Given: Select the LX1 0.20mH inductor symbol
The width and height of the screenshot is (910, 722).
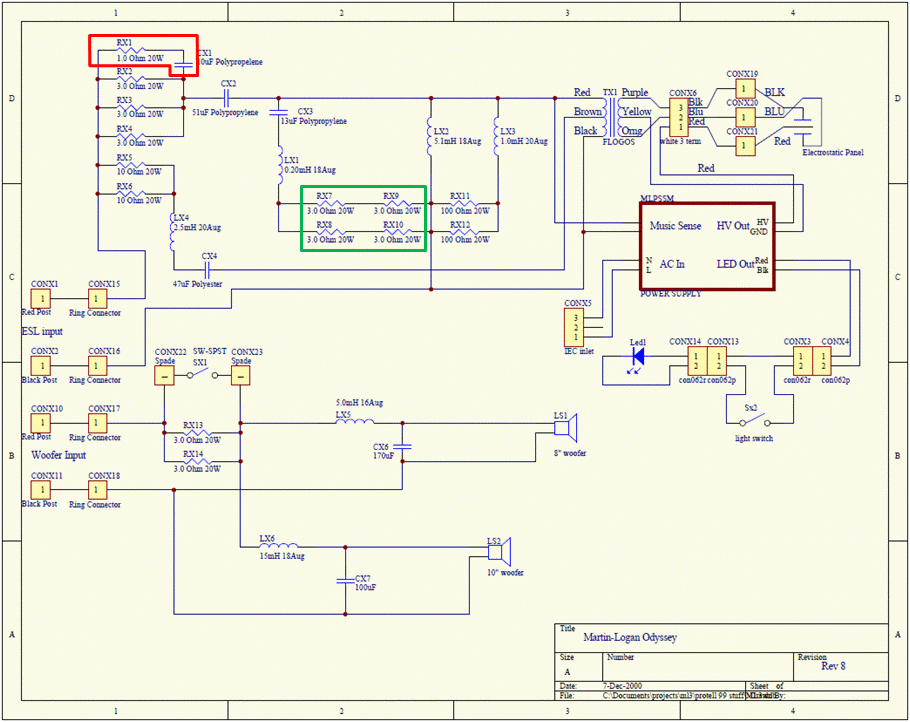Looking at the screenshot, I should pyautogui.click(x=279, y=164).
